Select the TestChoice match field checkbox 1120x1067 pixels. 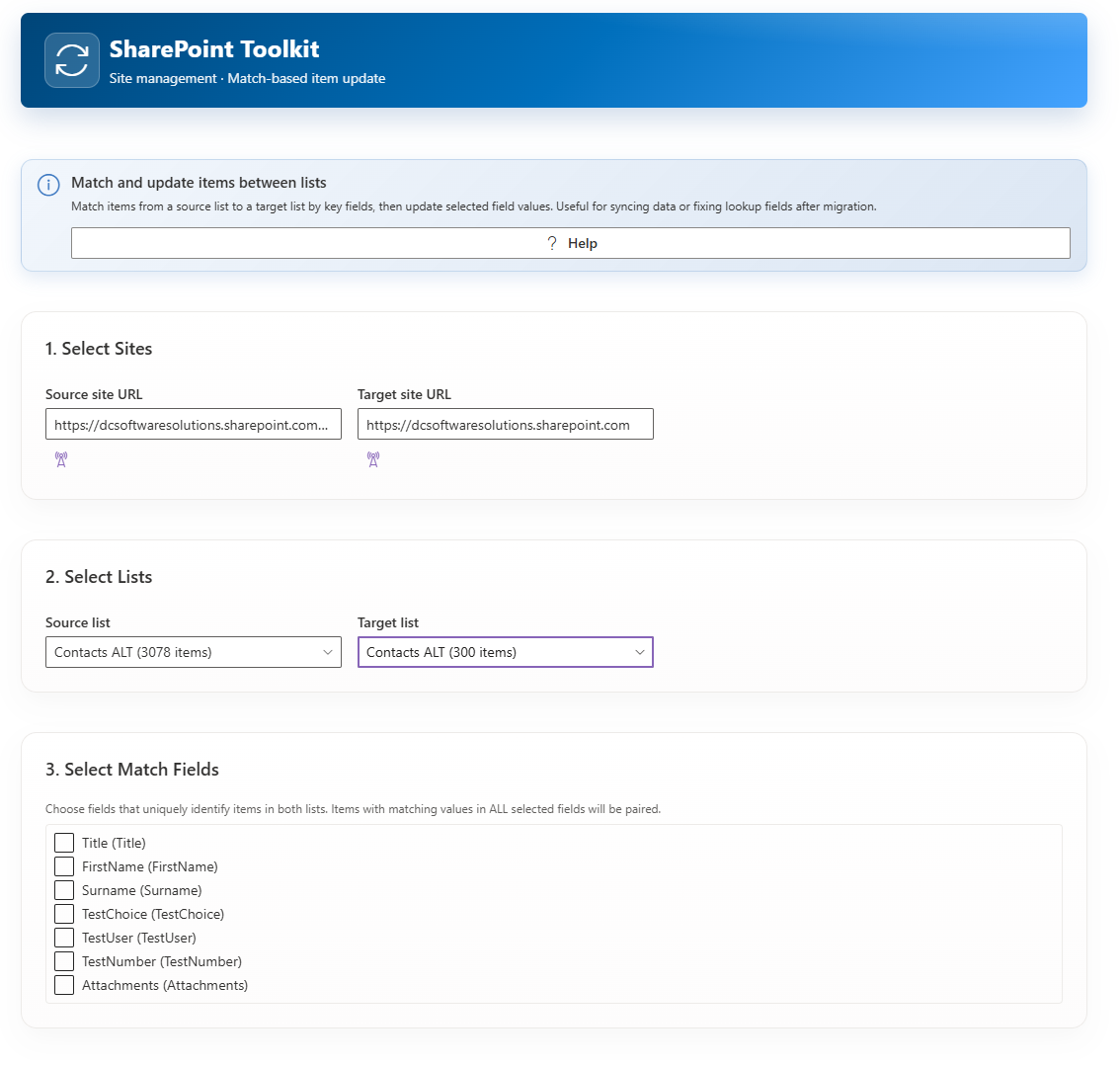tap(64, 914)
